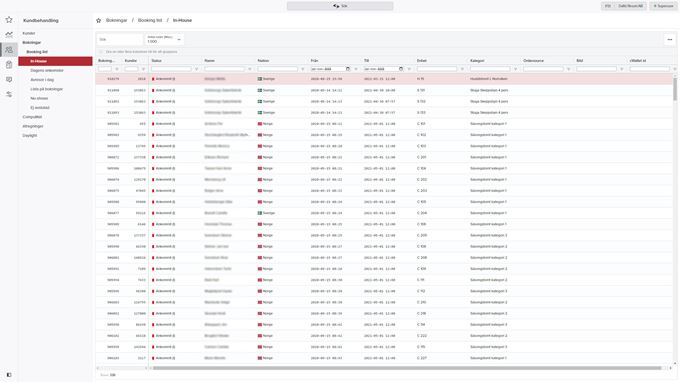Open No shows in the side menu
680x382 pixels.
[x=39, y=98]
